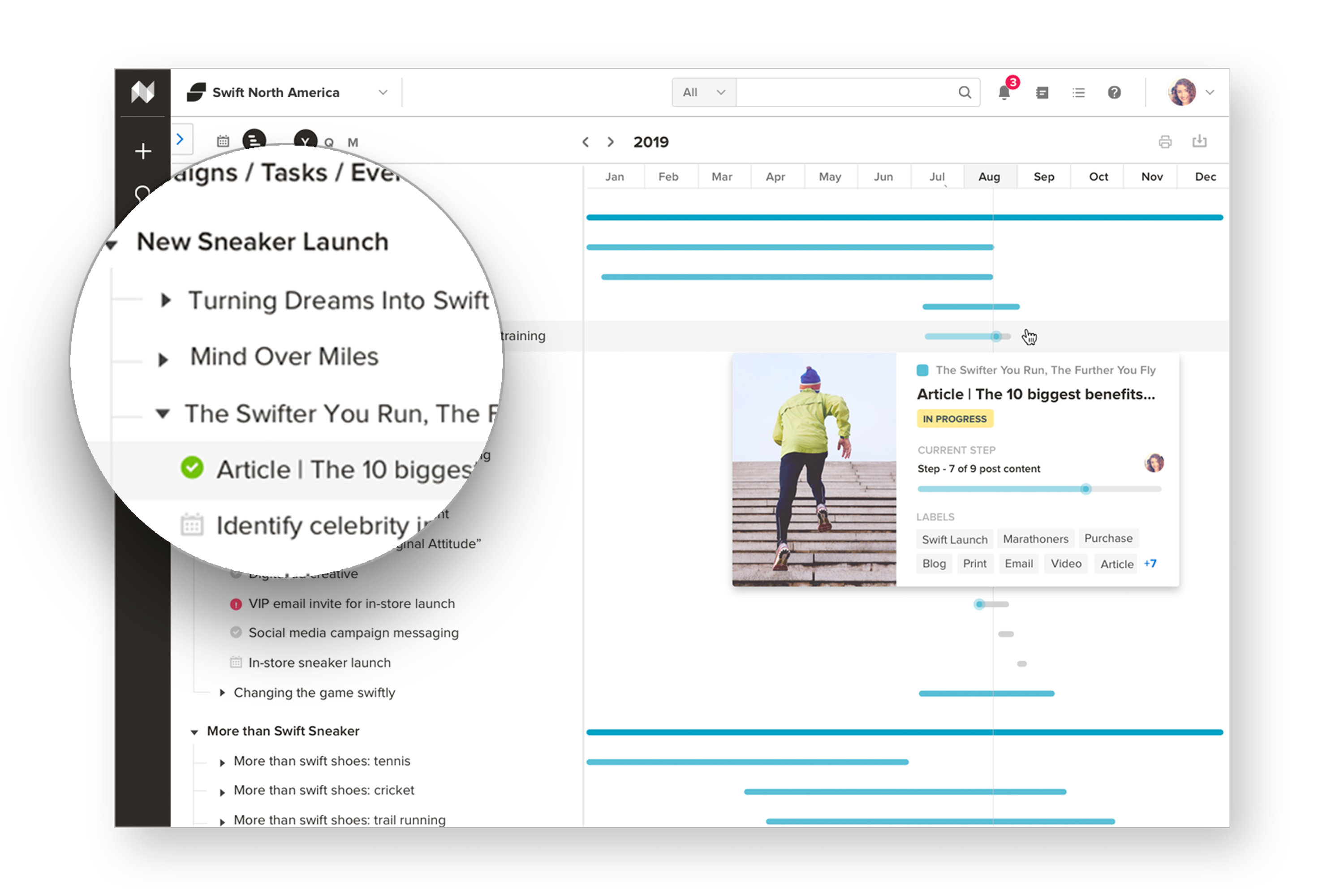The width and height of the screenshot is (1344, 896).
Task: Click calendar icon beside In-store sneaker launch
Action: [236, 663]
